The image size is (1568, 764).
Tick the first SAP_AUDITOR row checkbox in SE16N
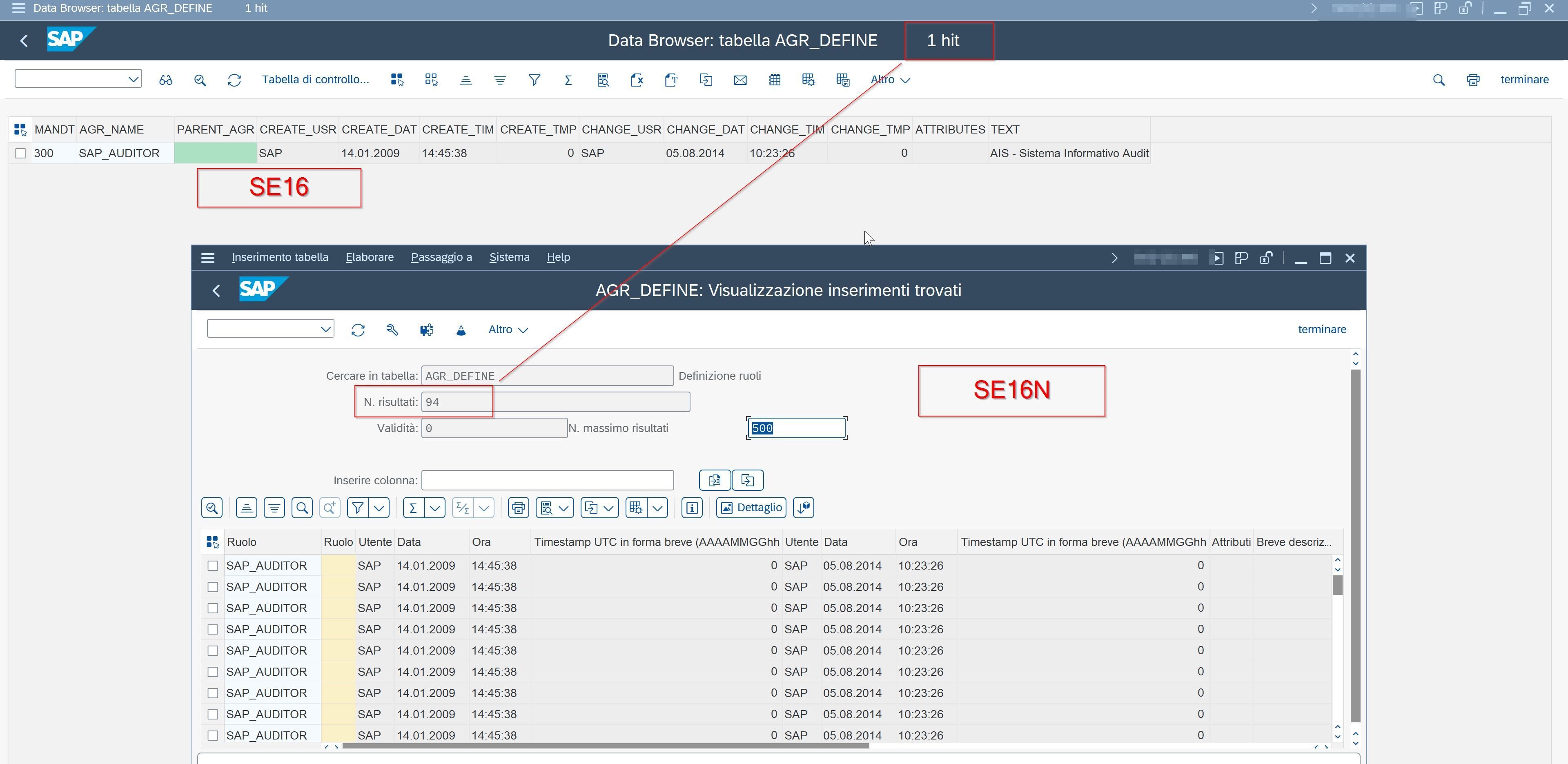[212, 566]
